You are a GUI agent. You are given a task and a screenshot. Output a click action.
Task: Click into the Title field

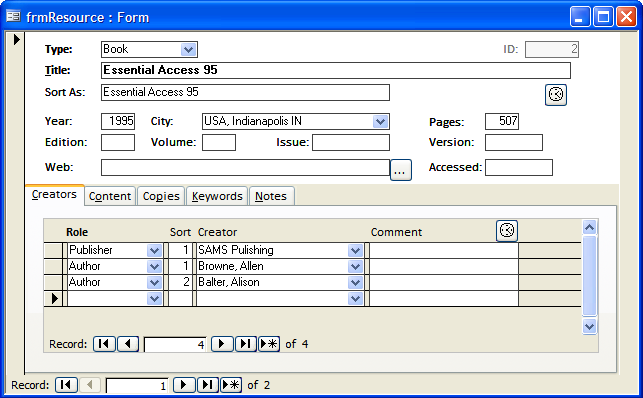click(335, 71)
